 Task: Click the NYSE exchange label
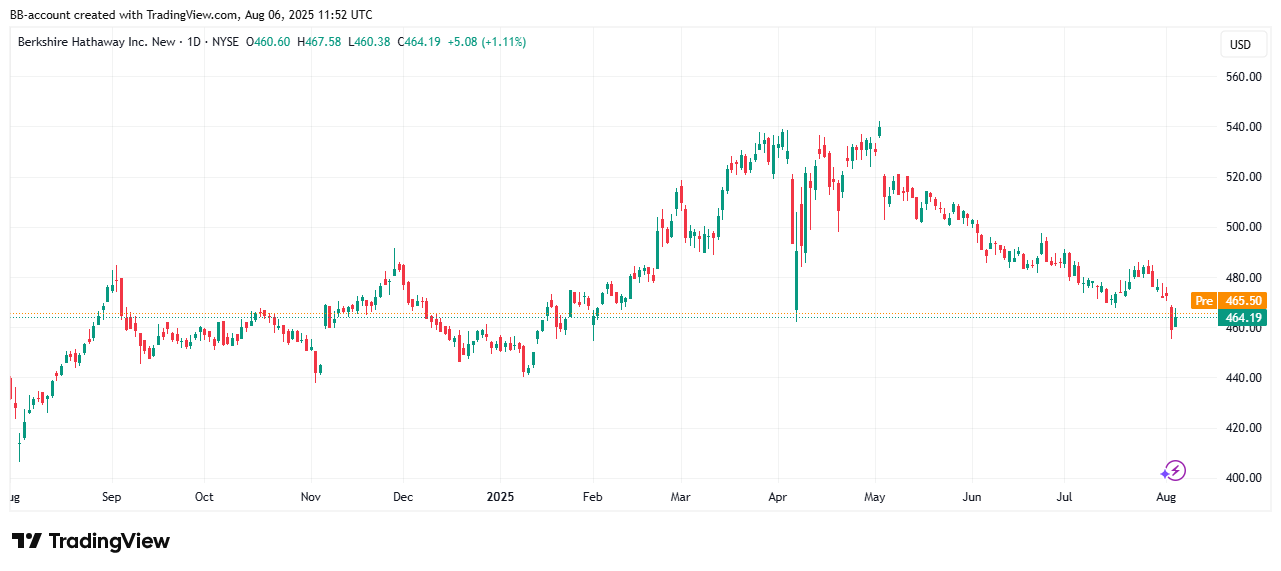227,42
